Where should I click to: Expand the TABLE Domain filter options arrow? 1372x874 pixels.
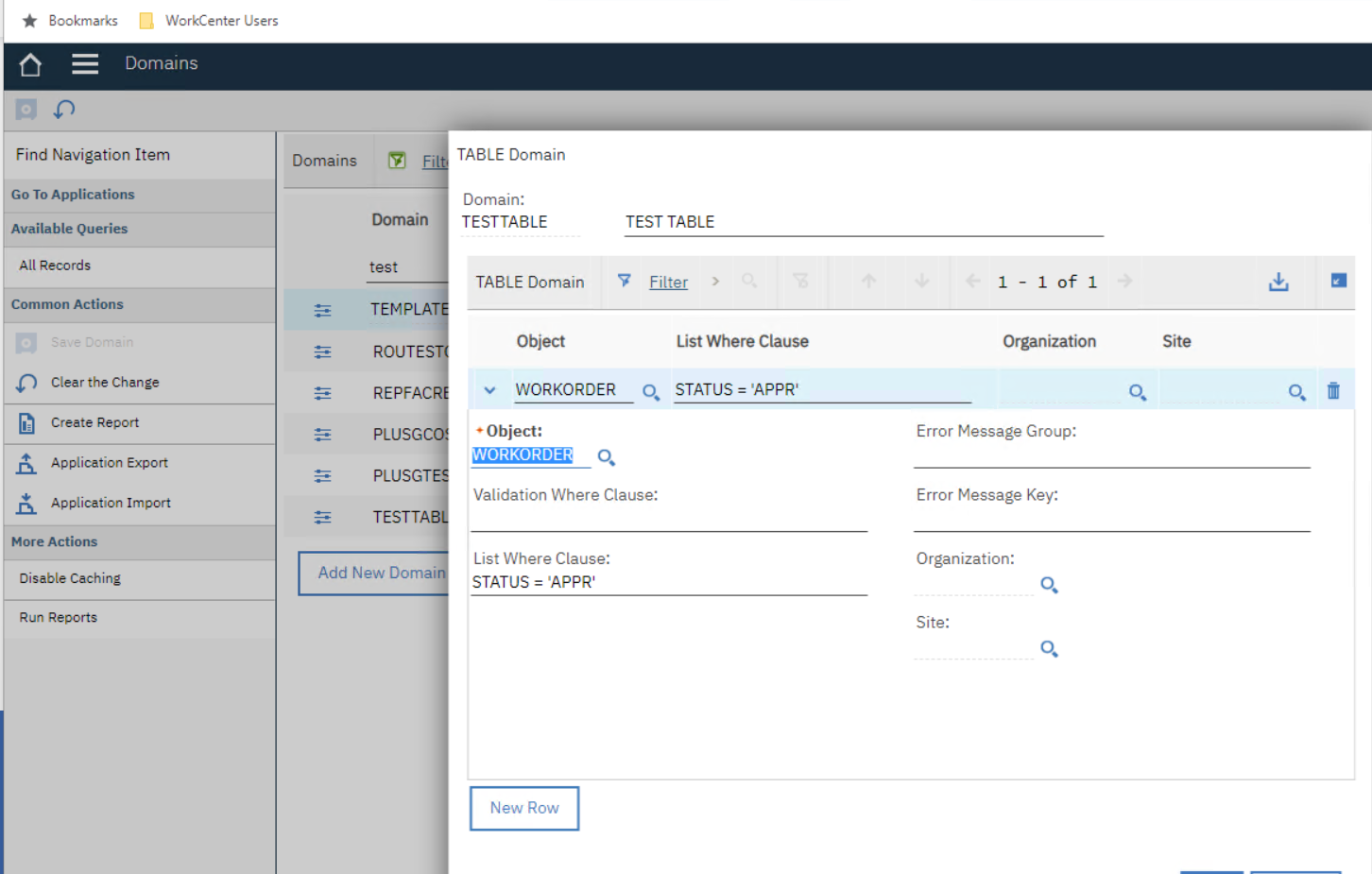pos(715,282)
